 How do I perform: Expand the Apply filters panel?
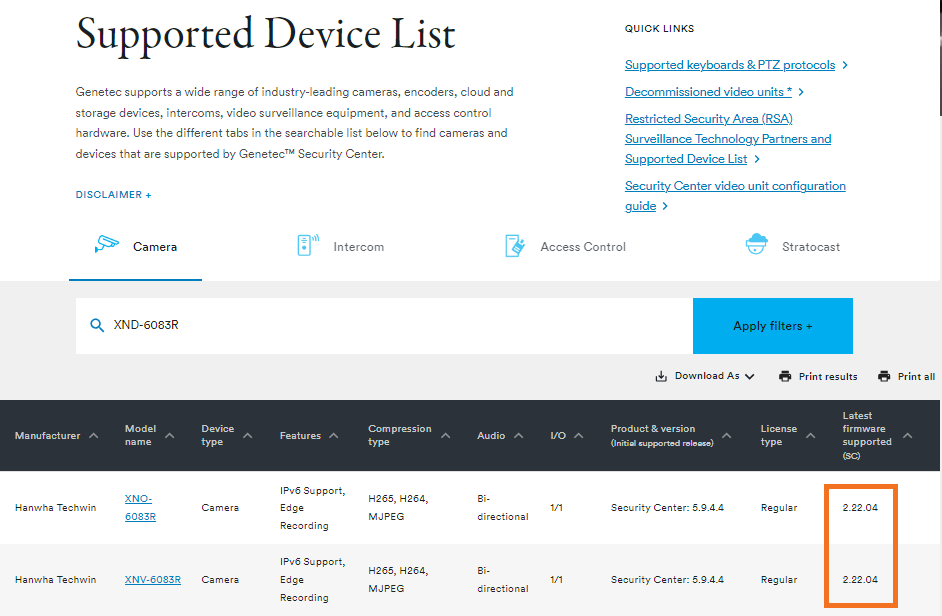coord(773,326)
